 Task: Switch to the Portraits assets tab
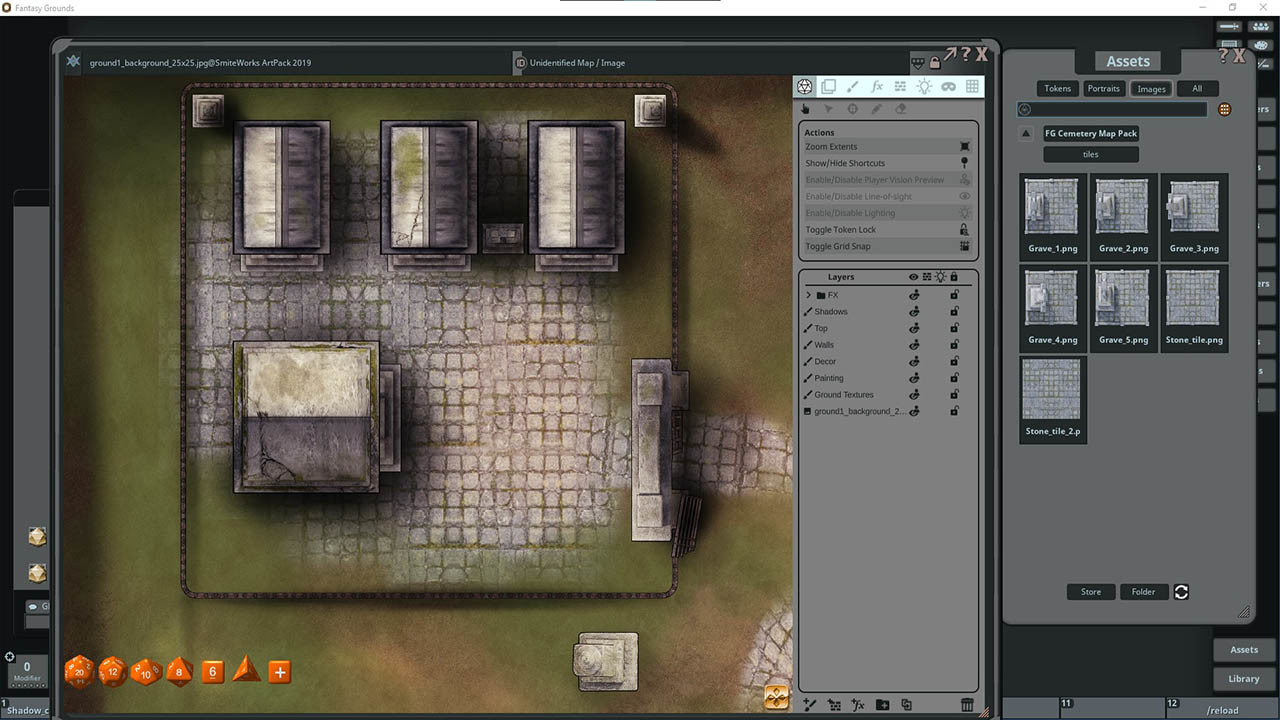tap(1104, 89)
